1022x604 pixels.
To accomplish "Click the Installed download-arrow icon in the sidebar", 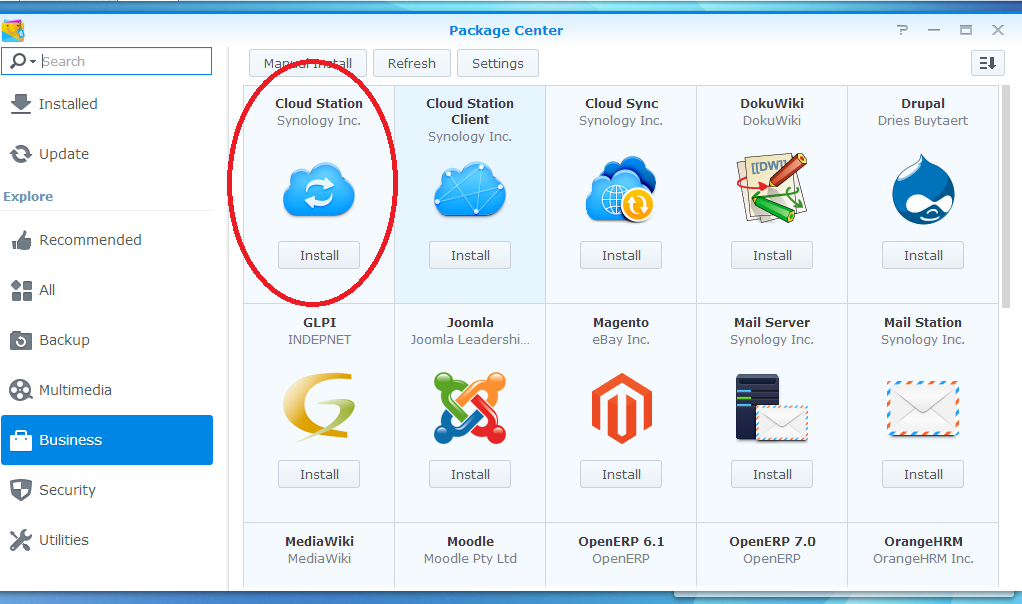I will point(21,104).
